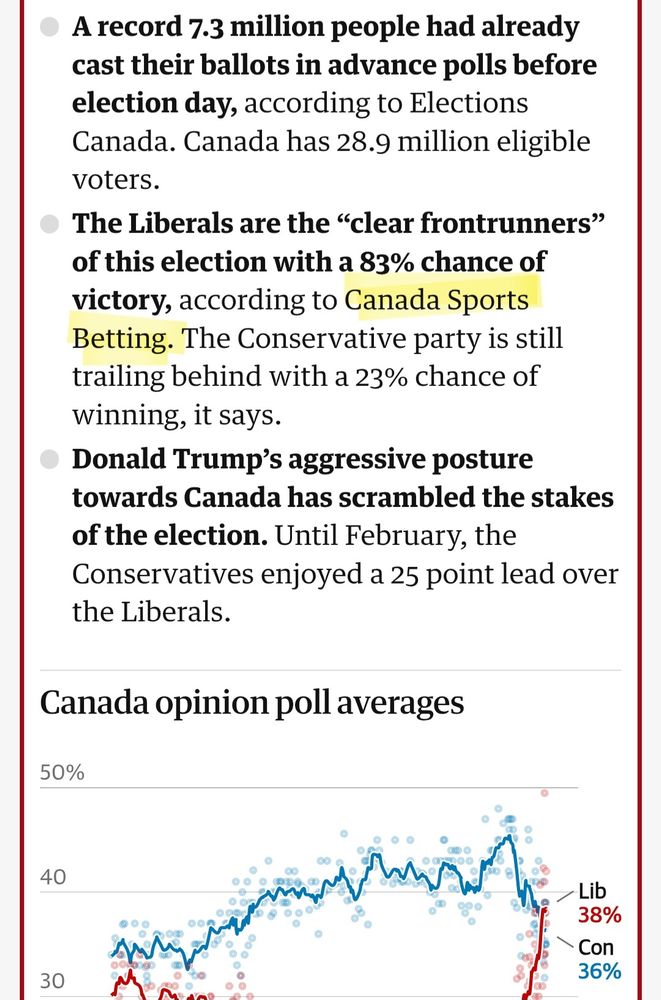
Task: Click the bold text 'election day,'
Action: [154, 103]
